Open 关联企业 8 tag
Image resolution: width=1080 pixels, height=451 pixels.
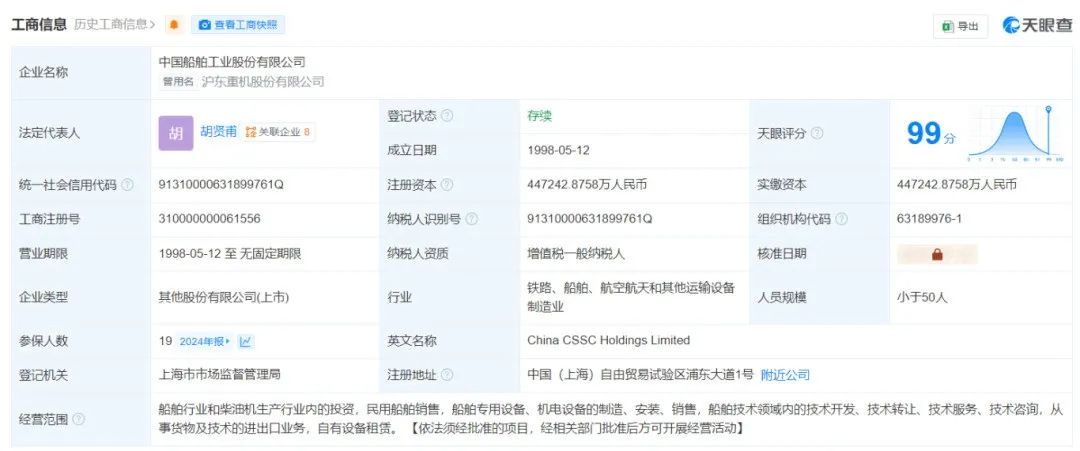pyautogui.click(x=278, y=132)
